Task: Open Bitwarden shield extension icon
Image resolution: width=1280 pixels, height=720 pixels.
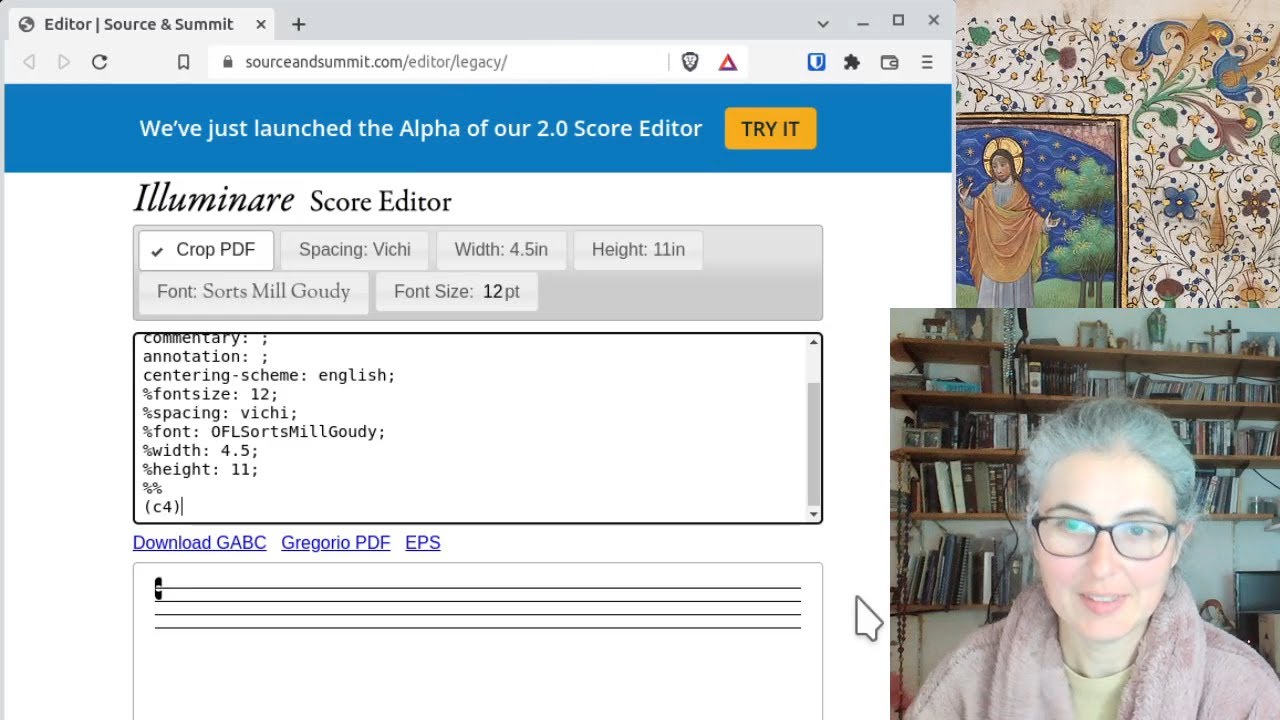Action: pos(816,62)
